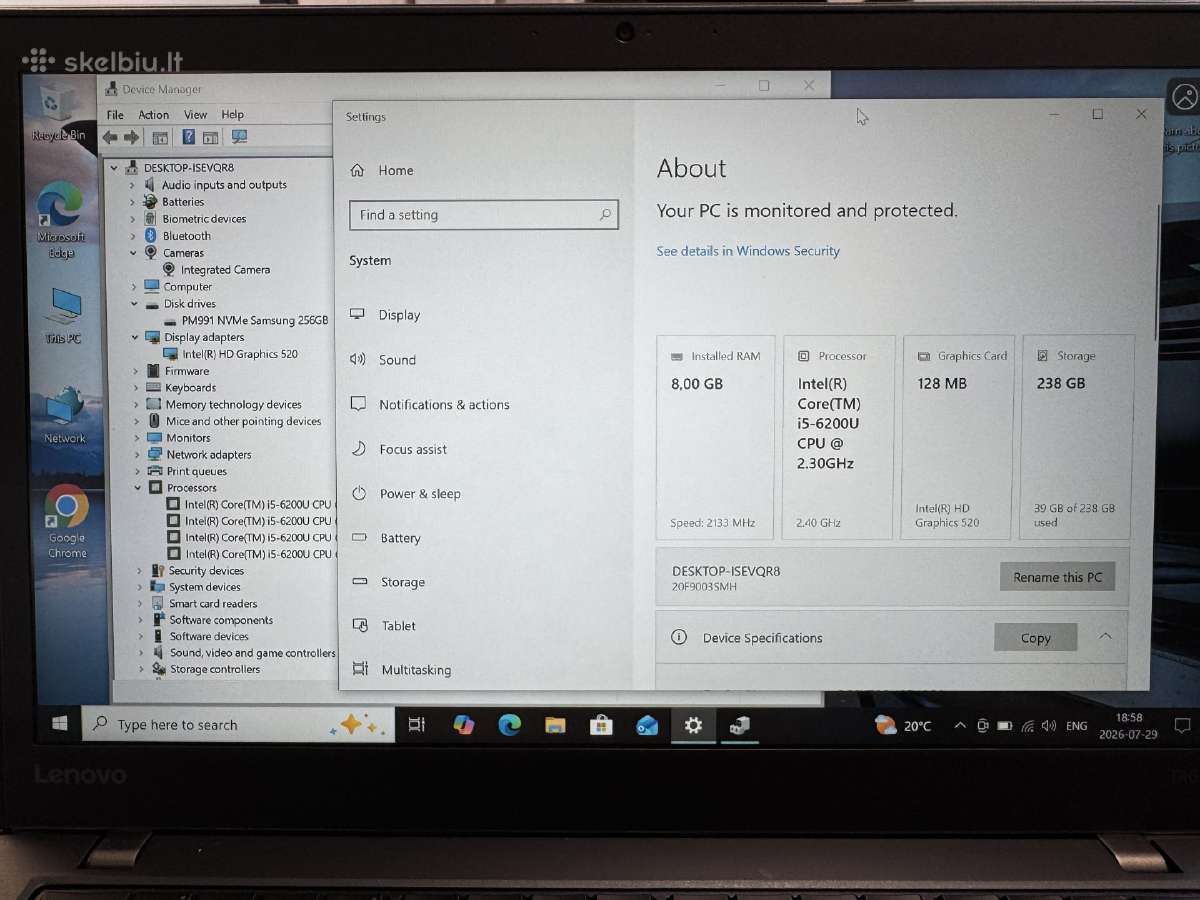Switch to Device Manager on the taskbar
Image resolution: width=1200 pixels, height=900 pixels.
coord(739,725)
